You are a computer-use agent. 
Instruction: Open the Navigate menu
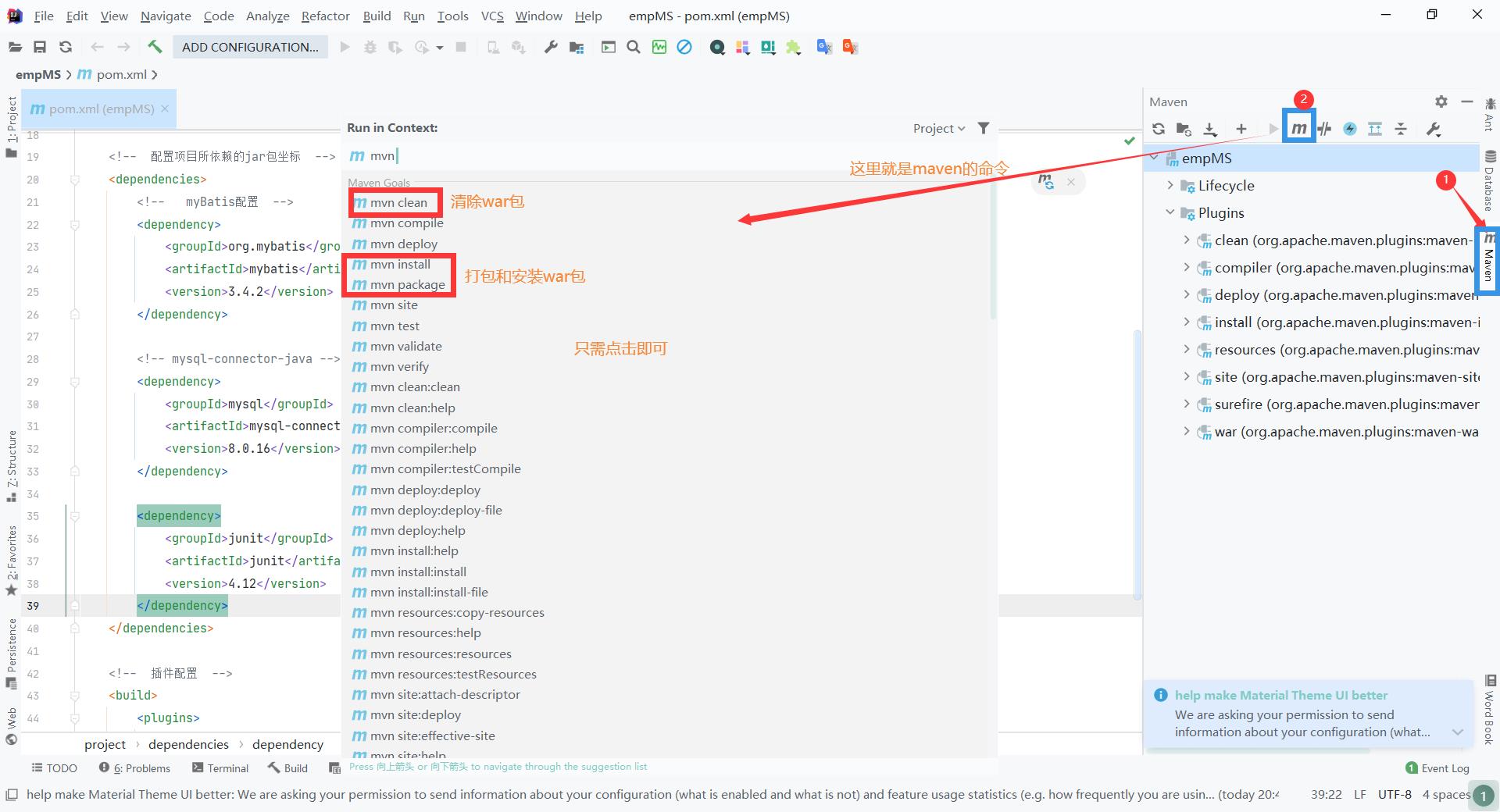click(166, 16)
